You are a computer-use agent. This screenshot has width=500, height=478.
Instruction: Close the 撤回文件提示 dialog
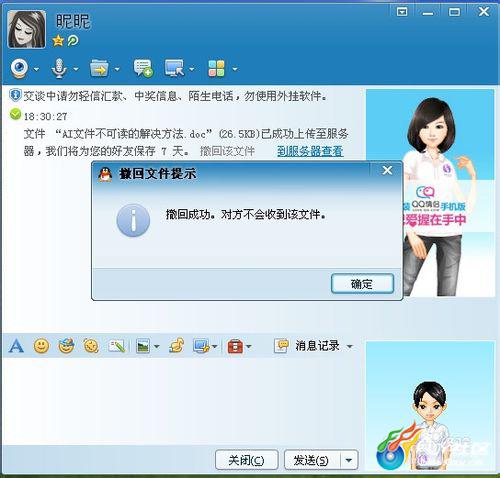(x=387, y=171)
